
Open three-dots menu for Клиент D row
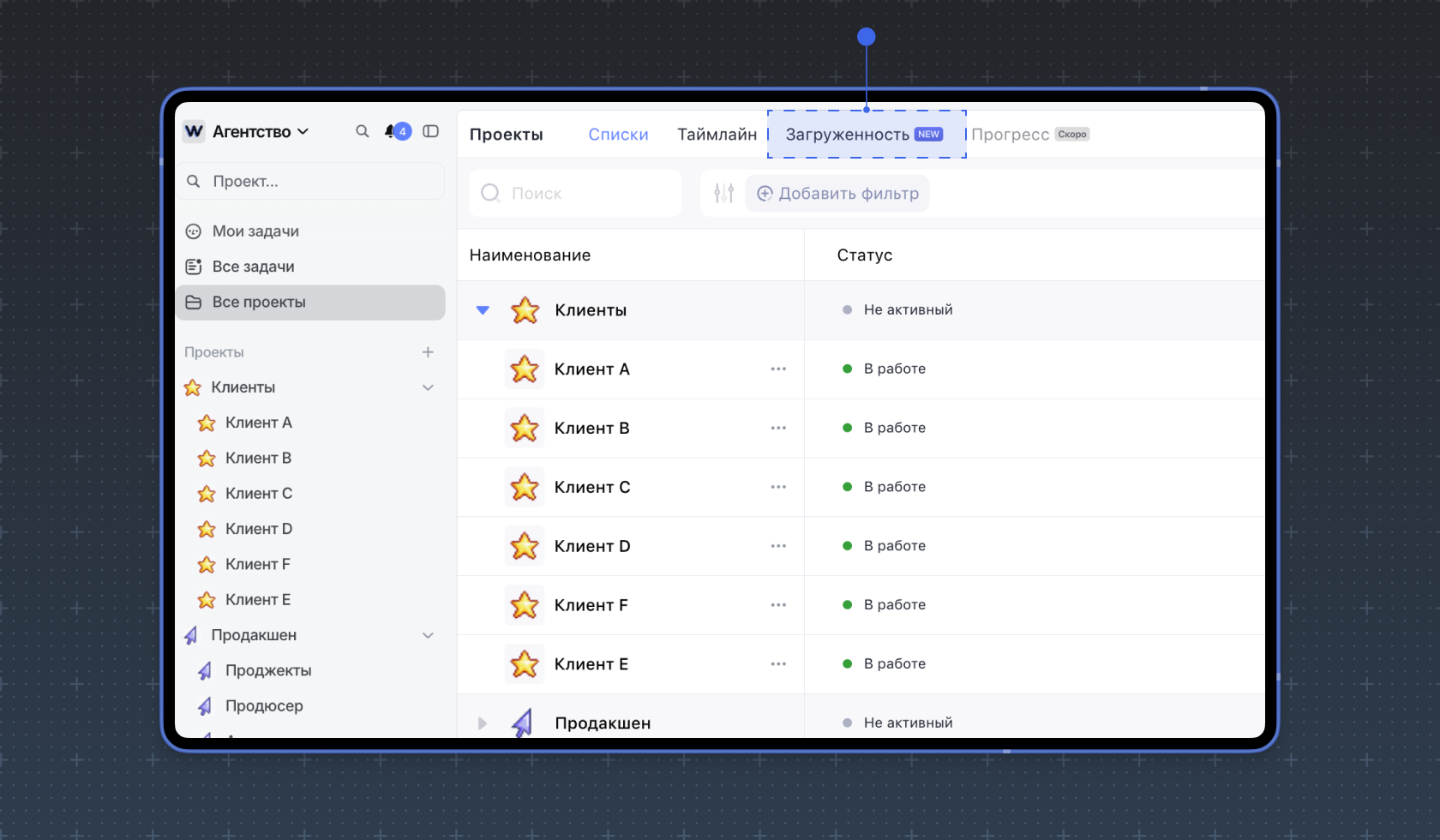tap(778, 546)
